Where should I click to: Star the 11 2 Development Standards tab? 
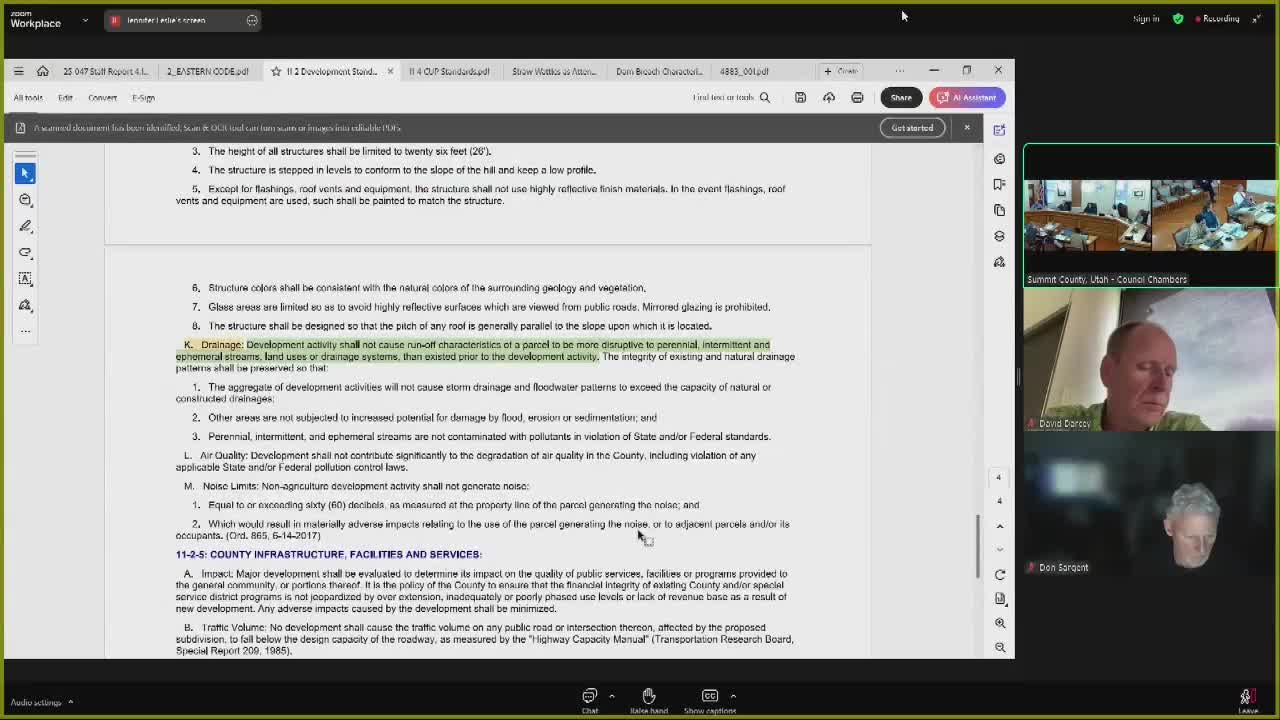(276, 71)
